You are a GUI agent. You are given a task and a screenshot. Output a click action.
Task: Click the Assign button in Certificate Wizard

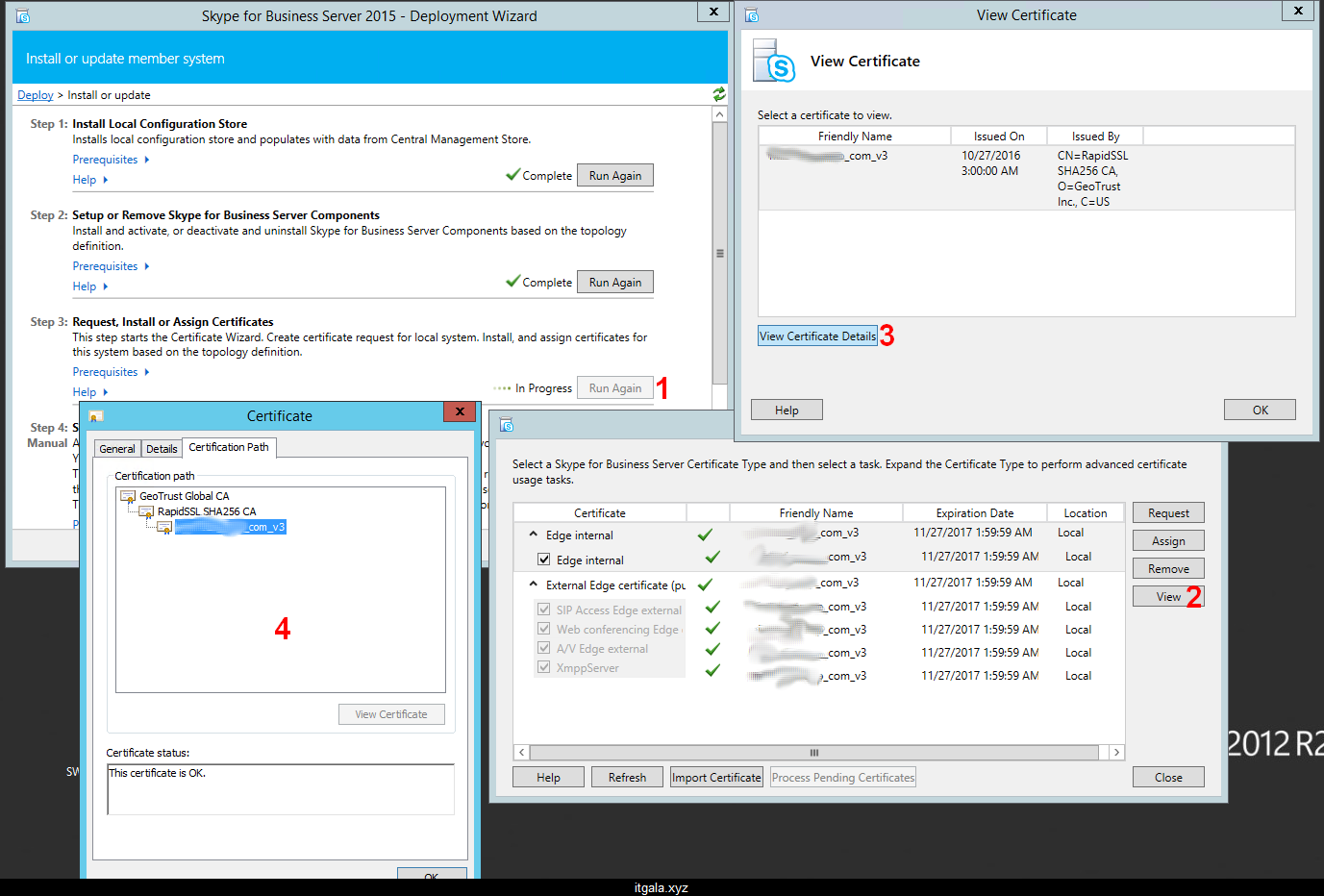1168,541
